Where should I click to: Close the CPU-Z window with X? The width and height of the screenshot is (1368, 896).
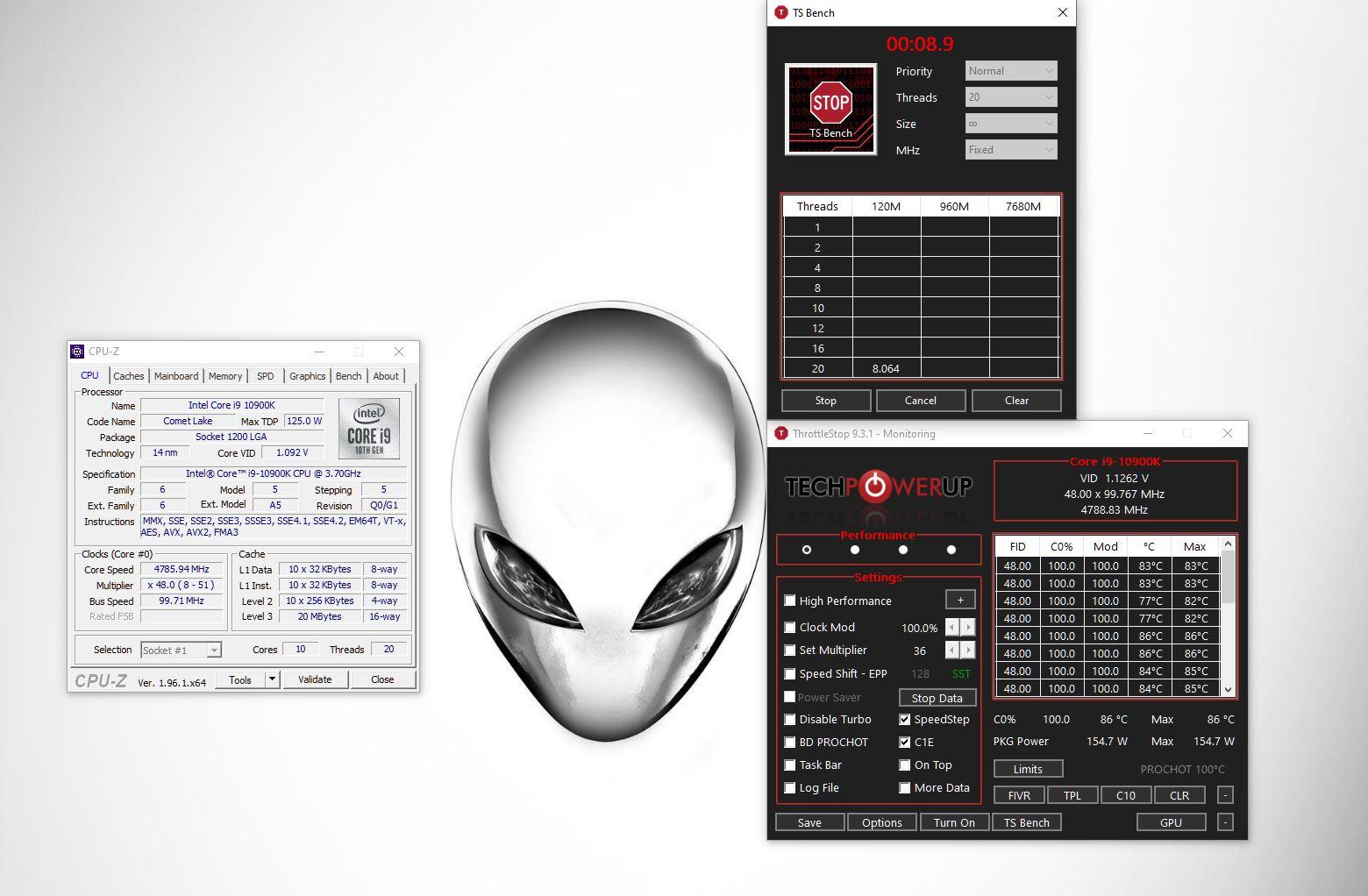coord(399,352)
